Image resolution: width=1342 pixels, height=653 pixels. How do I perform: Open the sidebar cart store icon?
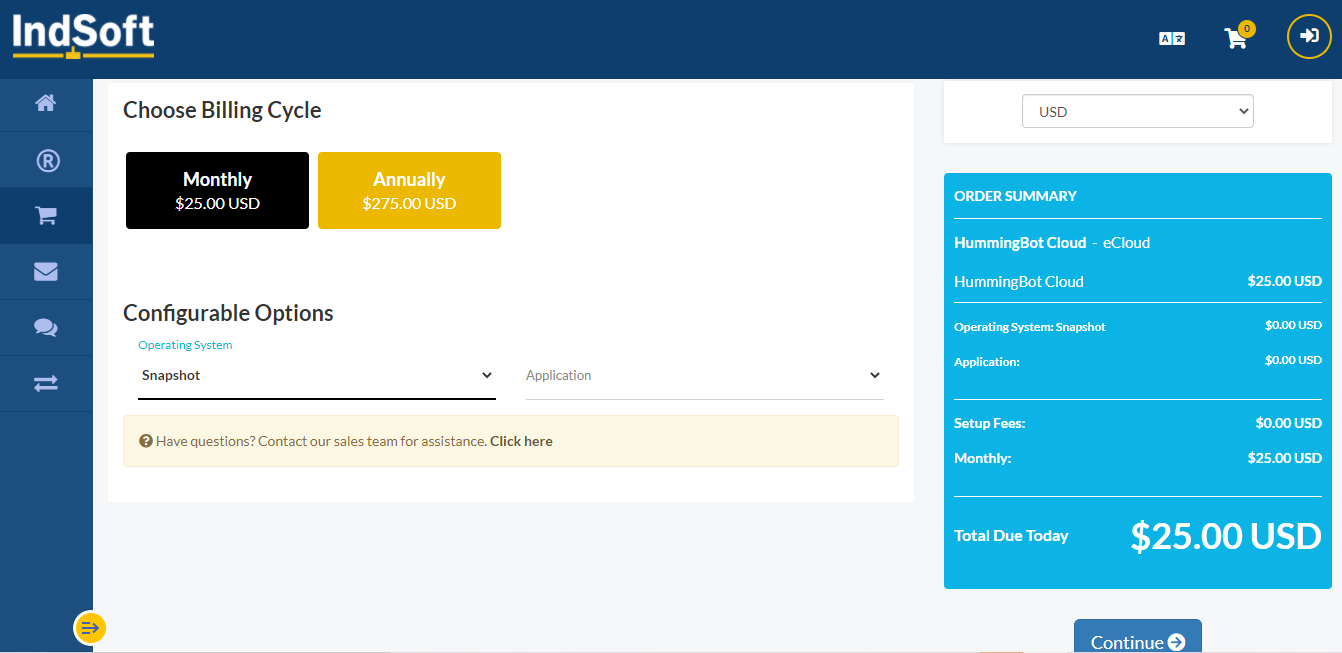46,215
